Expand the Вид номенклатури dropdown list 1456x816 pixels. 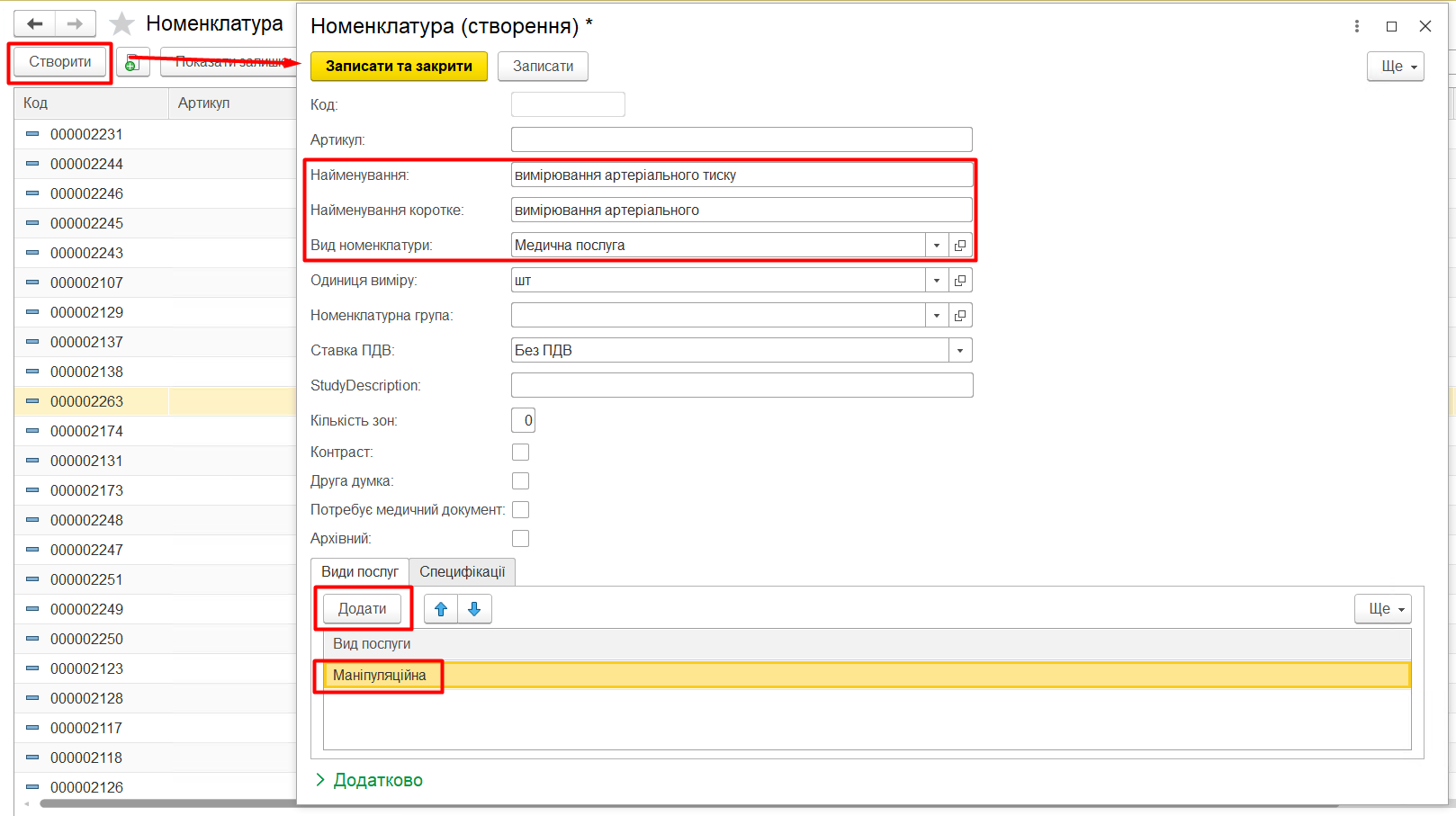[x=937, y=246]
